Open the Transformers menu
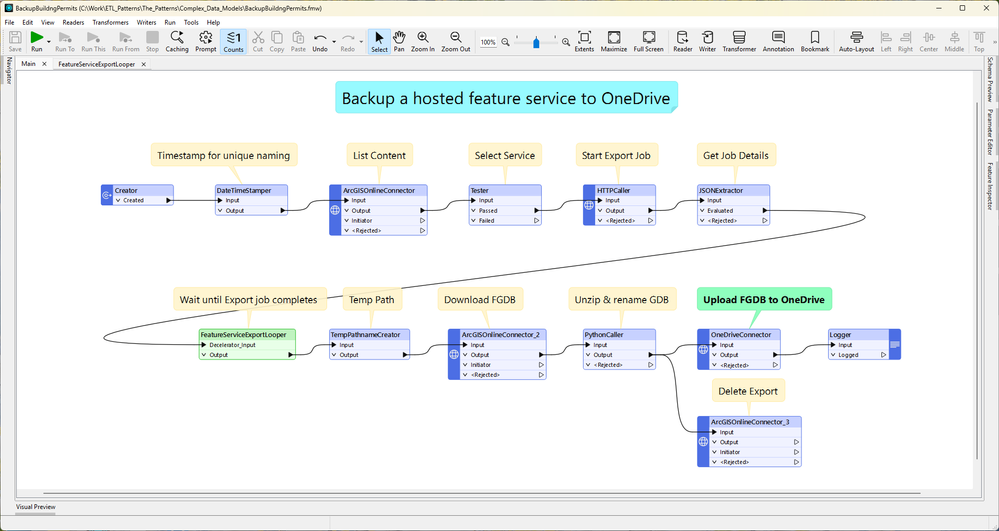999x531 pixels. [x=110, y=22]
